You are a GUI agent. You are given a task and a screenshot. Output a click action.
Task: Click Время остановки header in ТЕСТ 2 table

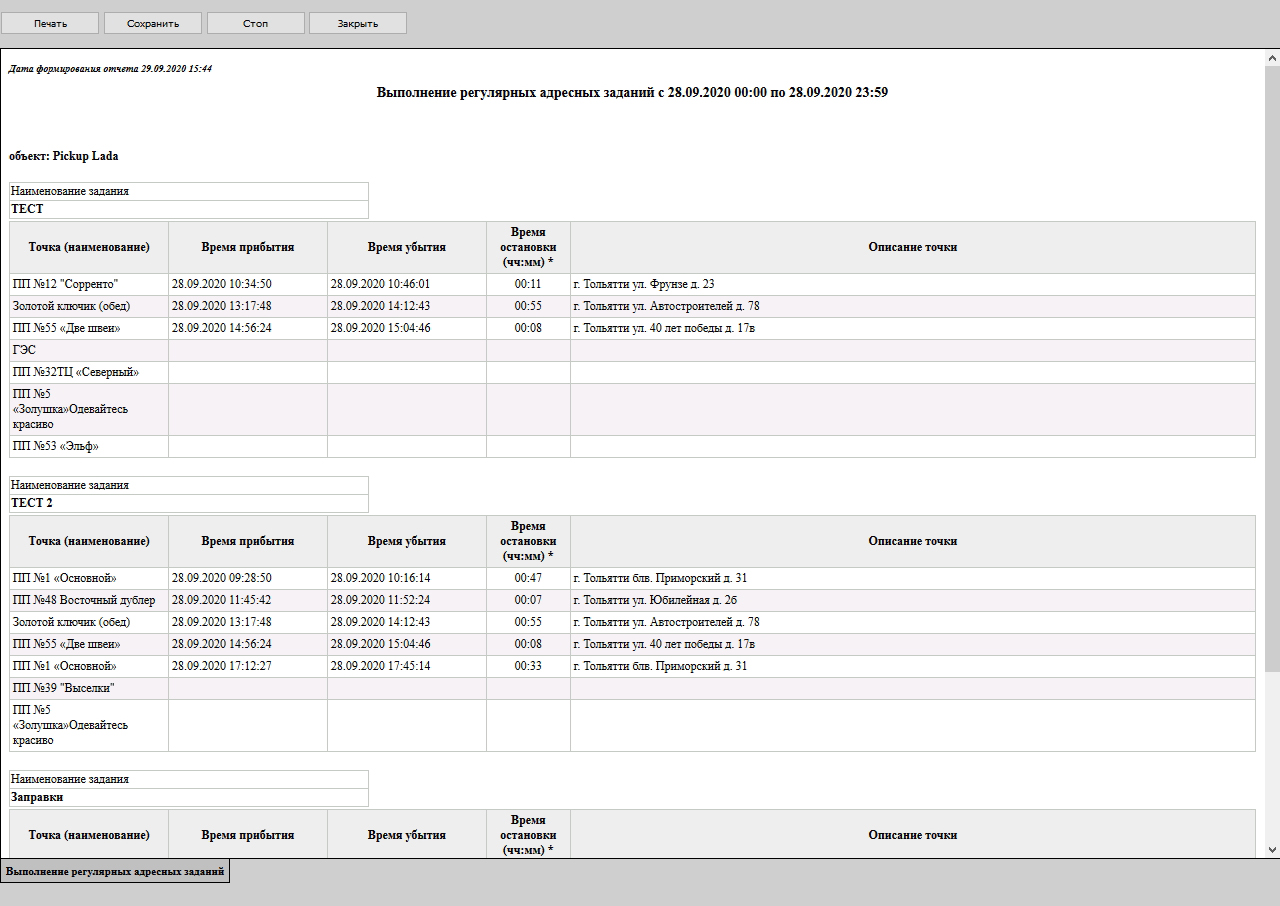click(x=528, y=541)
